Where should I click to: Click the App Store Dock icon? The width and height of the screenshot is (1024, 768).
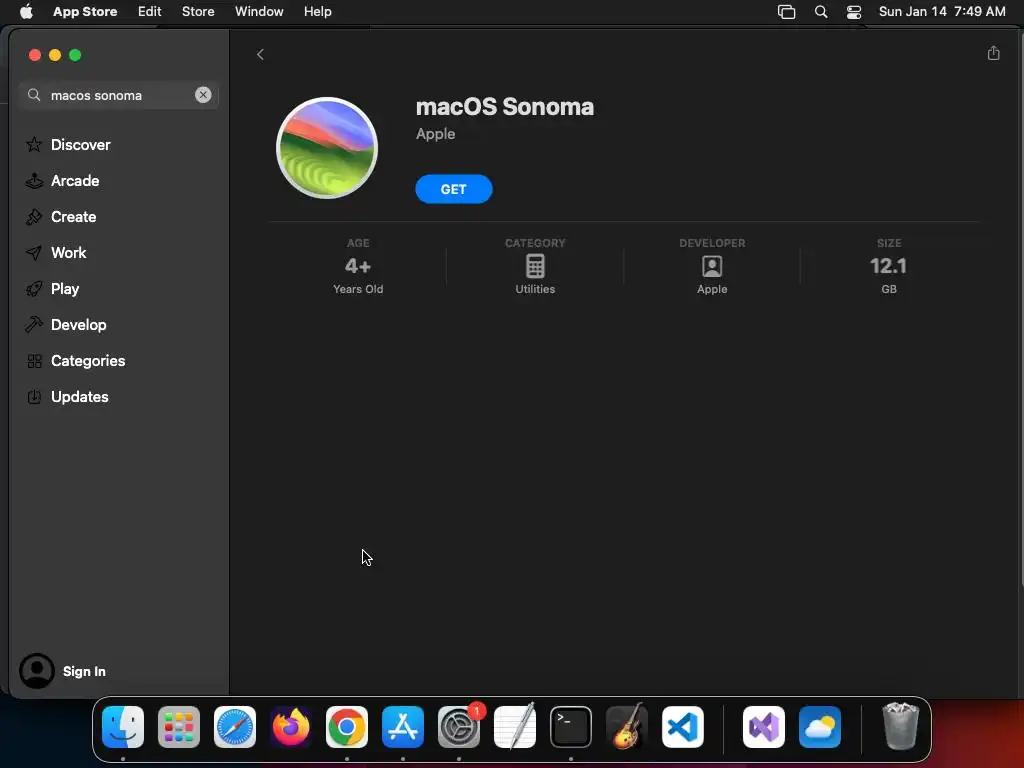click(x=403, y=727)
